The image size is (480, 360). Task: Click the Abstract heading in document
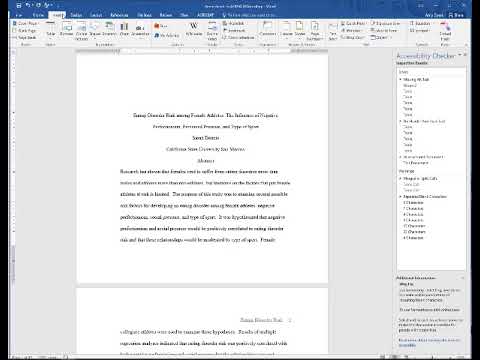[206, 161]
